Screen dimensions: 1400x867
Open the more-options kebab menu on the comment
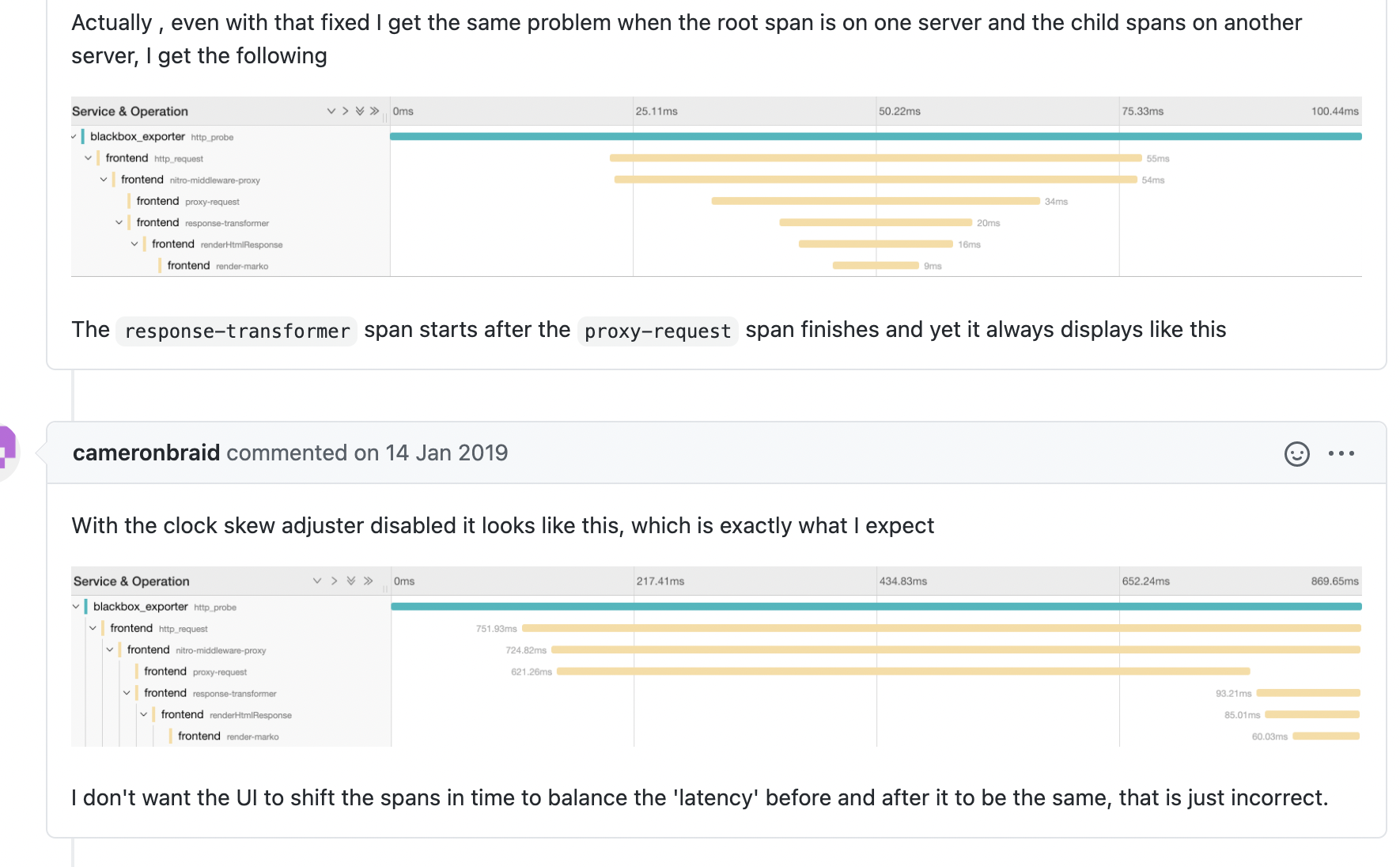pos(1341,453)
